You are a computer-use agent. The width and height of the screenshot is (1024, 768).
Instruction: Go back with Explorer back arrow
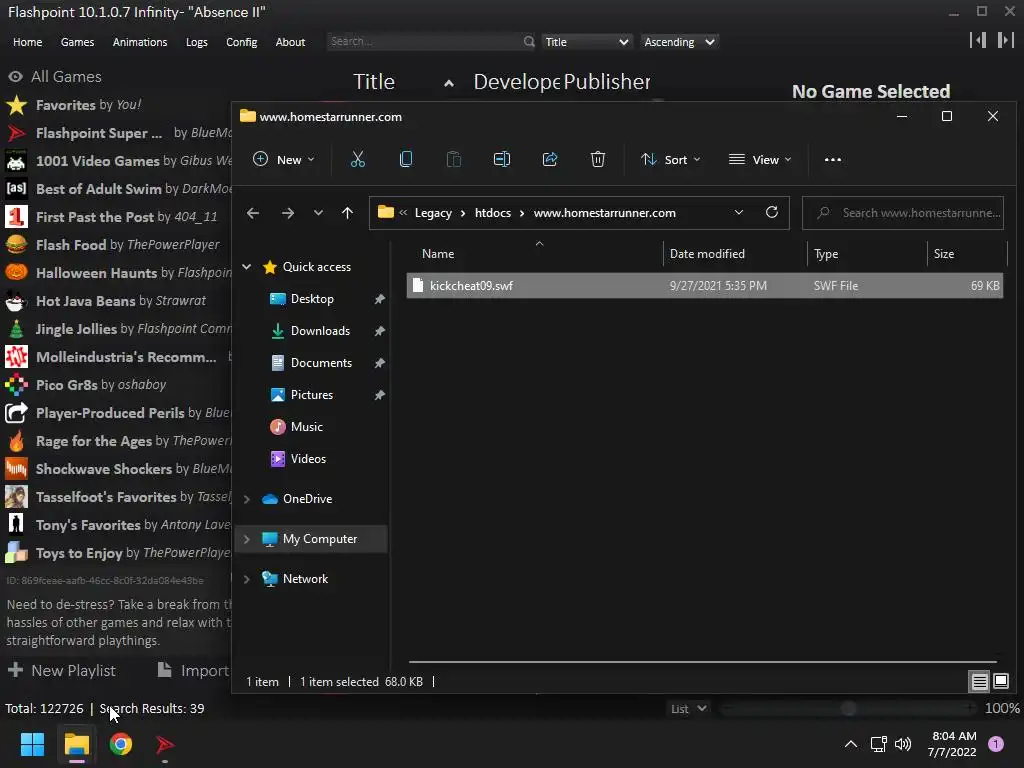[x=253, y=213]
